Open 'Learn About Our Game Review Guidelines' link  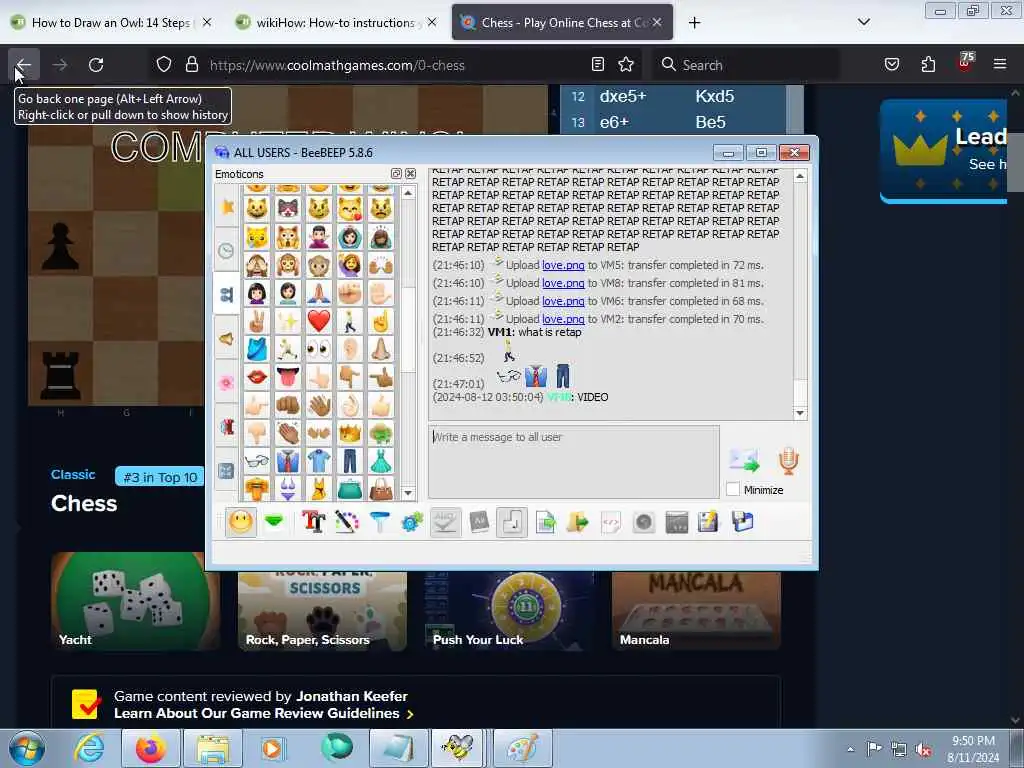[264, 713]
